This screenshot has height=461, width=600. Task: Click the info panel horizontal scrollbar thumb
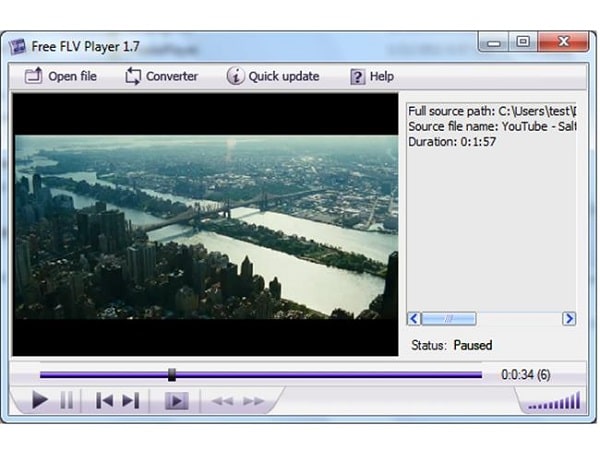448,319
